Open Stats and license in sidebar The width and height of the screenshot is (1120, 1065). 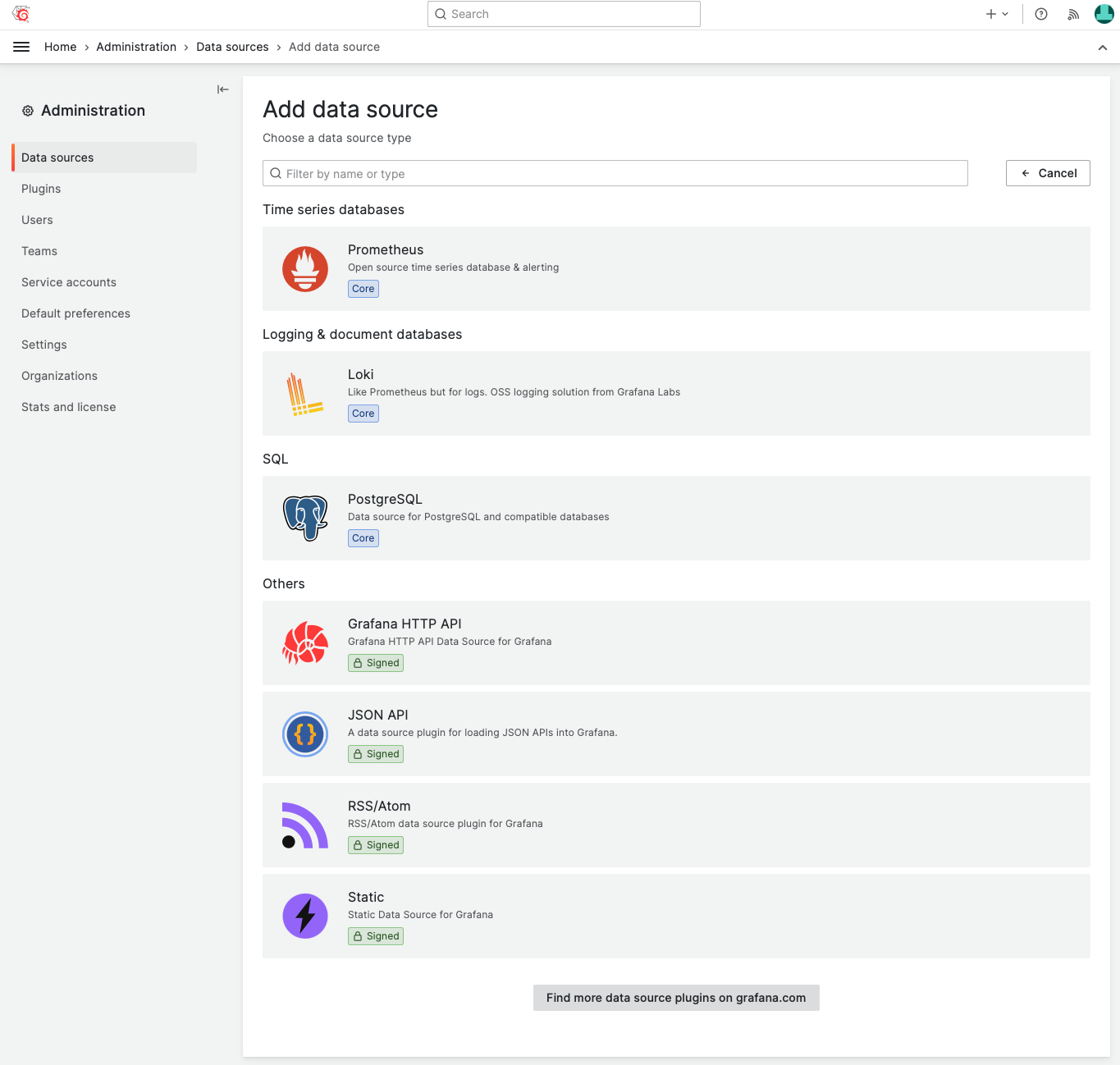69,407
